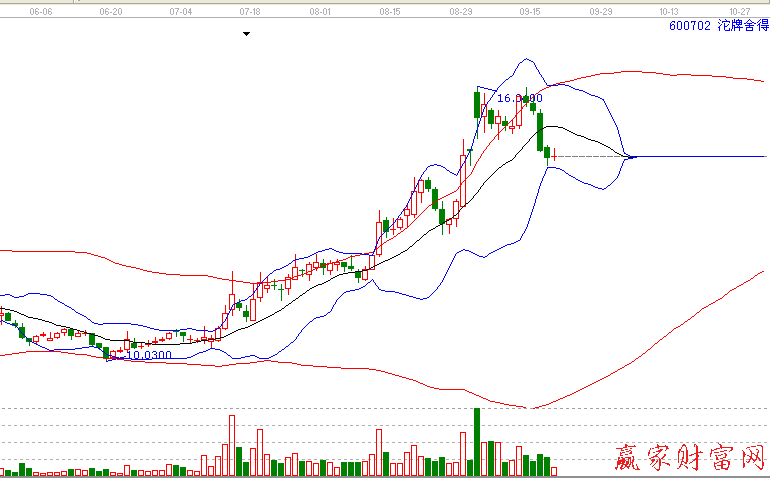This screenshot has height=482, width=770.
Task: Jump to the 08-15 date marker
Action: [x=390, y=12]
